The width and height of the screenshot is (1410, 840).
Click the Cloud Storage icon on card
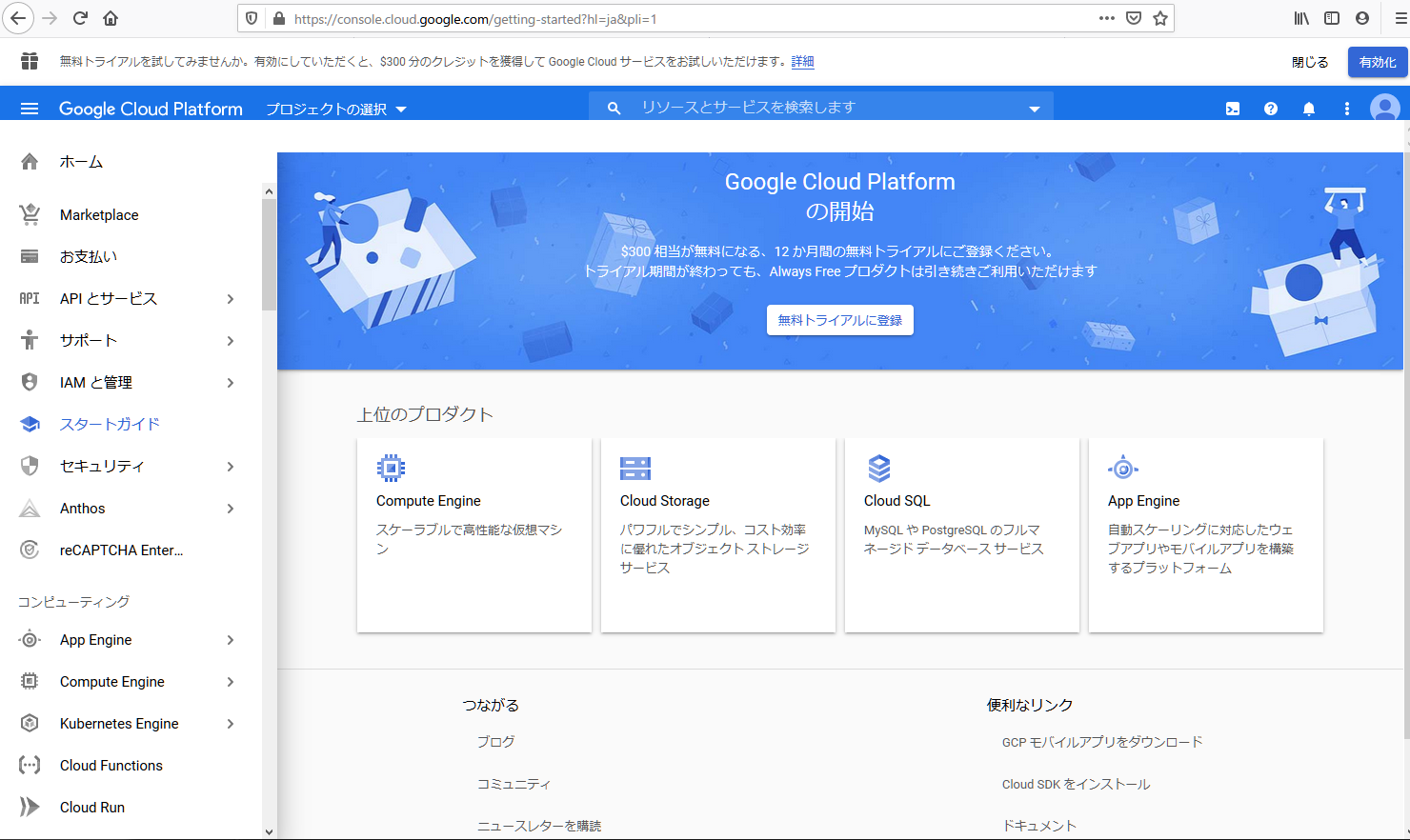tap(635, 469)
